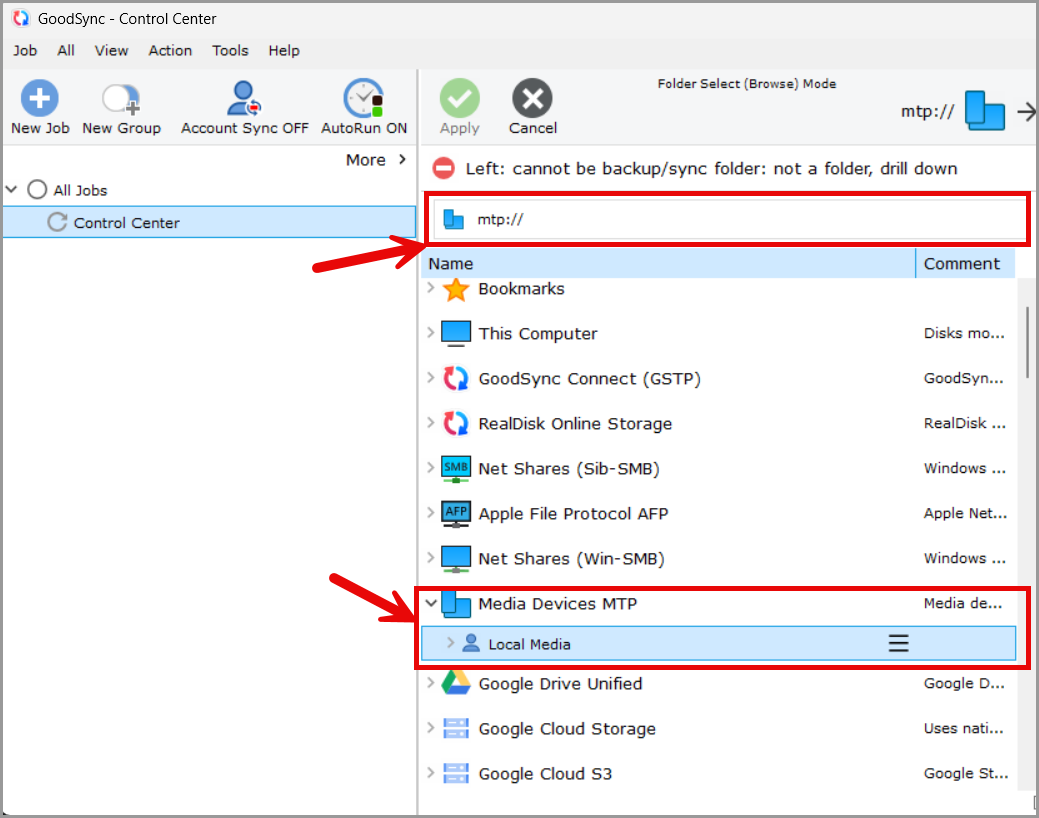Click the mtp:// folder icon at top right
The height and width of the screenshot is (818, 1039).
[x=985, y=111]
